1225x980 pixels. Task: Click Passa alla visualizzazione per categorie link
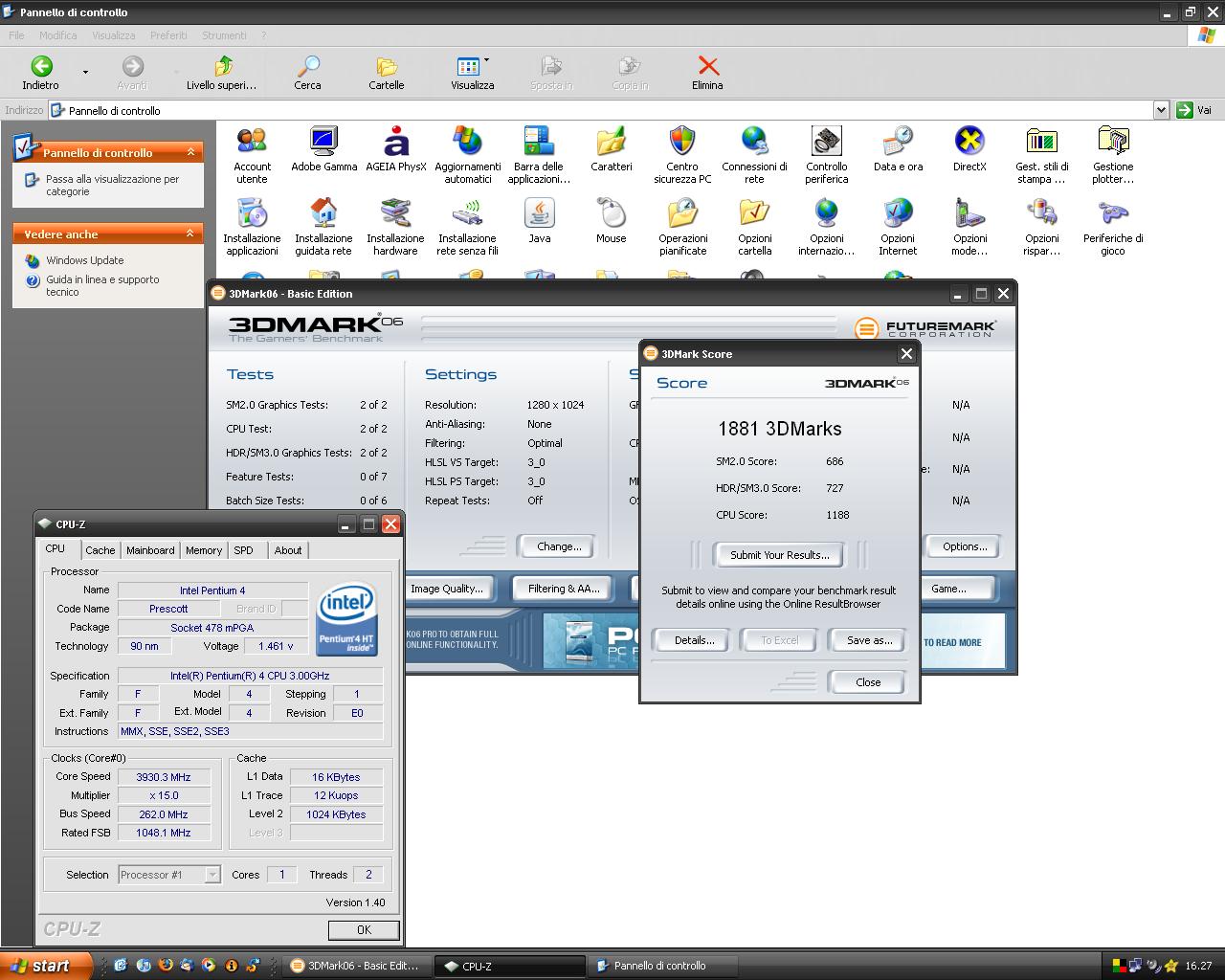click(112, 185)
